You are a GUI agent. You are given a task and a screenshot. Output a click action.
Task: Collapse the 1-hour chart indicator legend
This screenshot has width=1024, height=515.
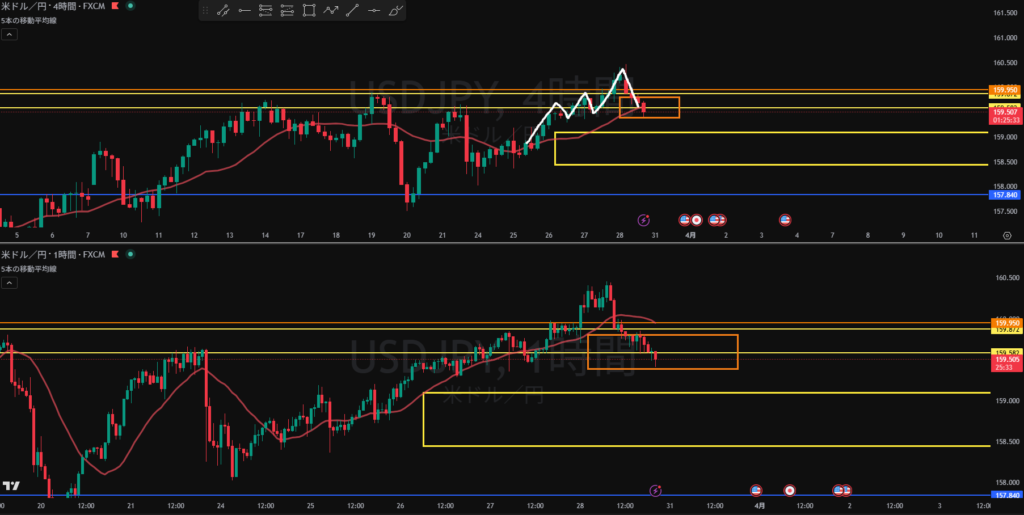tap(8, 284)
